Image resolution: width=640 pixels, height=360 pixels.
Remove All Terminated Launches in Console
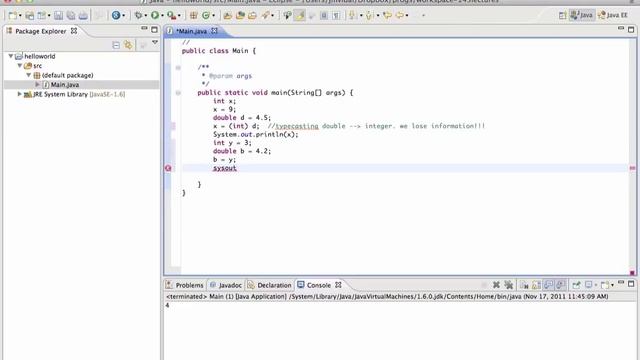(509, 285)
